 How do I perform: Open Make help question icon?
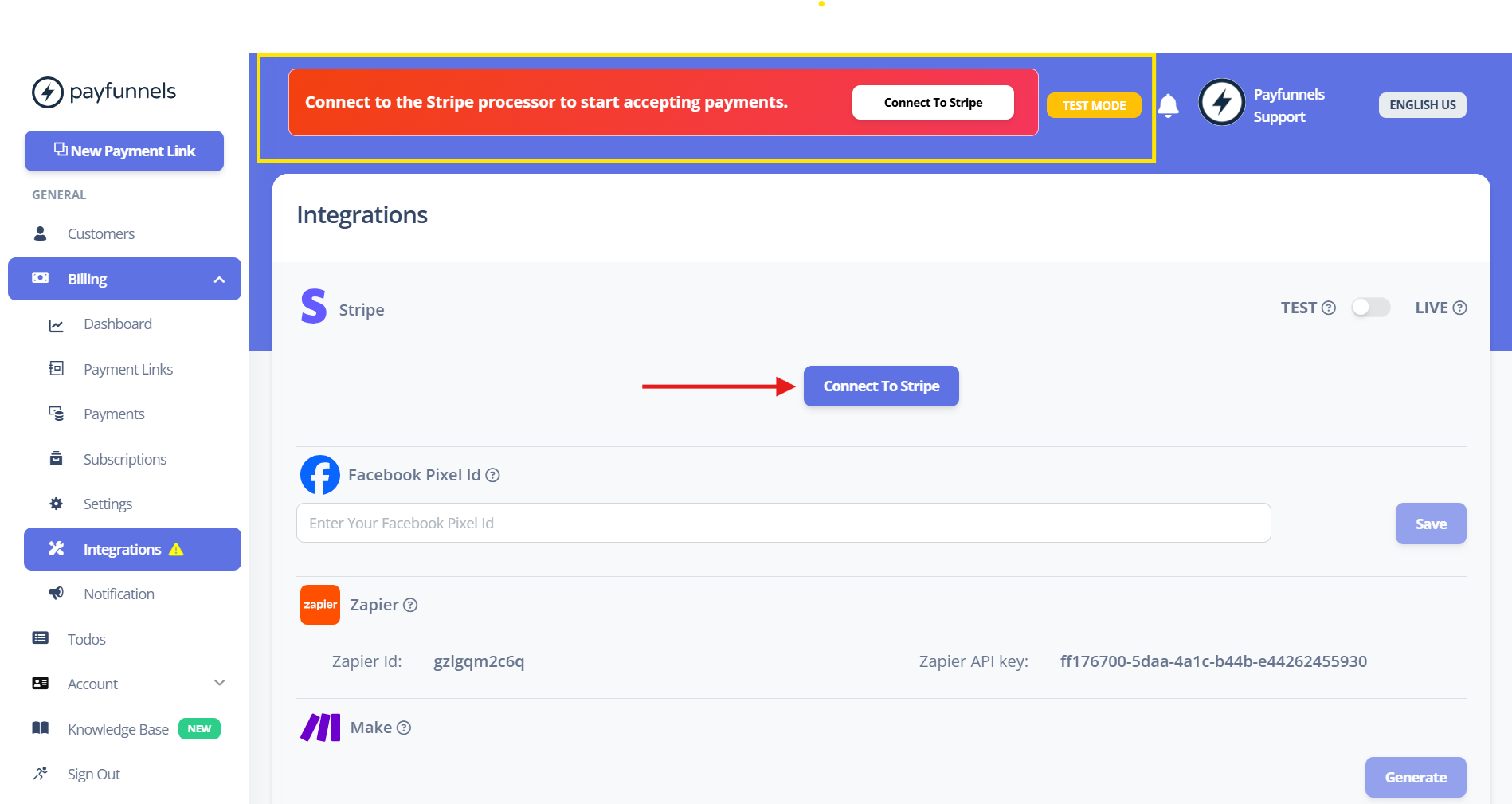pyautogui.click(x=404, y=728)
